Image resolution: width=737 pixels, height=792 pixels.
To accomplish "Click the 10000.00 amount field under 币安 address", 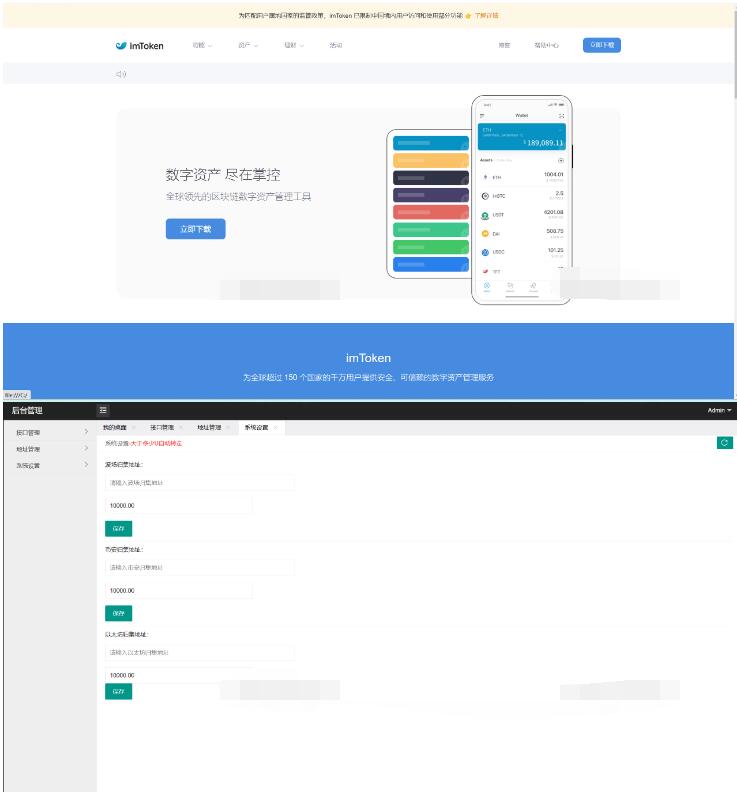I will tap(178, 590).
